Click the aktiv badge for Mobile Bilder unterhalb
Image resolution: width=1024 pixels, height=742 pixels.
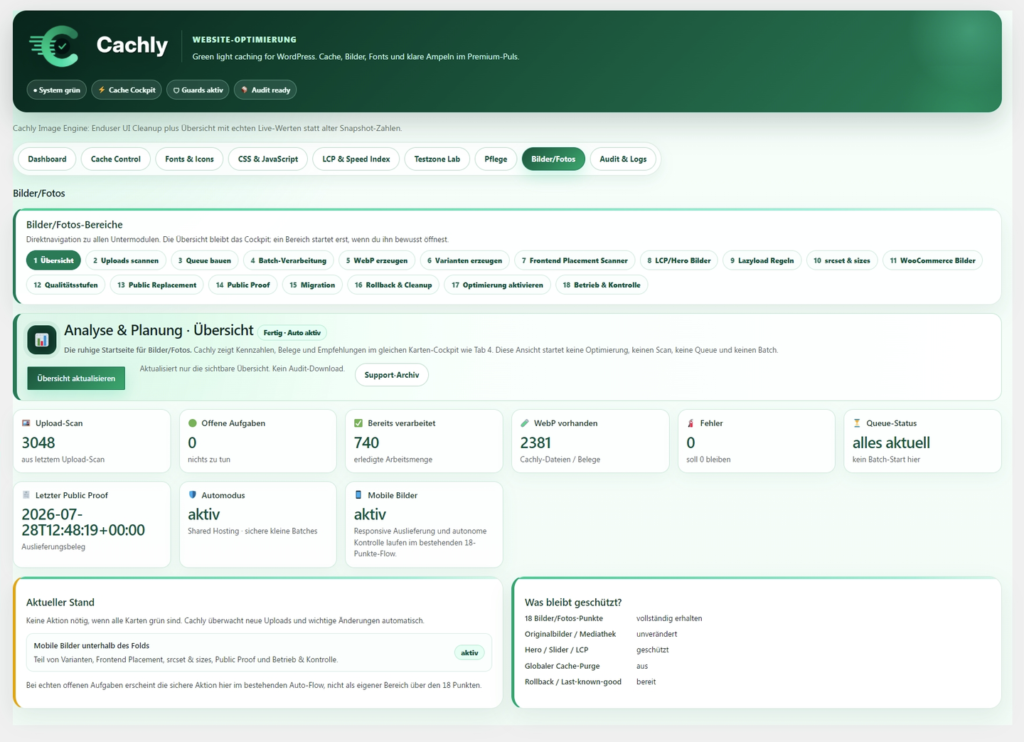[x=470, y=653]
